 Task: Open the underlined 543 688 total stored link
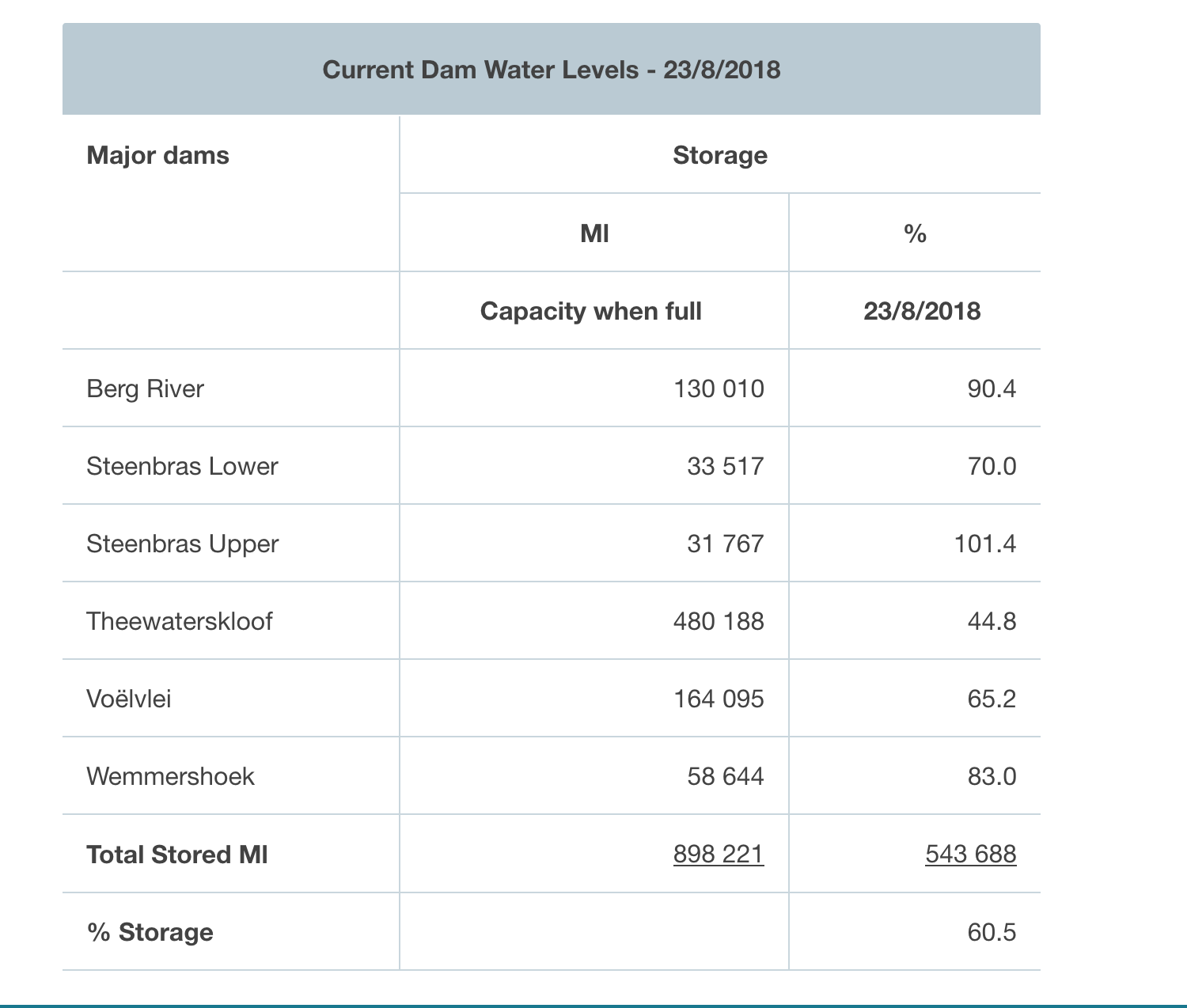click(x=970, y=855)
